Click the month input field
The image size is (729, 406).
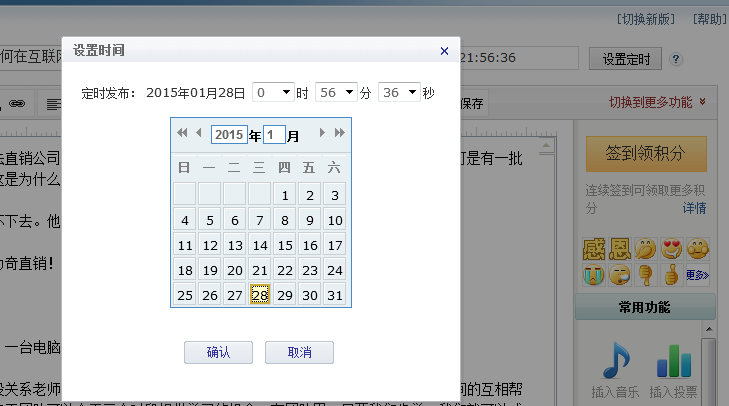[274, 135]
